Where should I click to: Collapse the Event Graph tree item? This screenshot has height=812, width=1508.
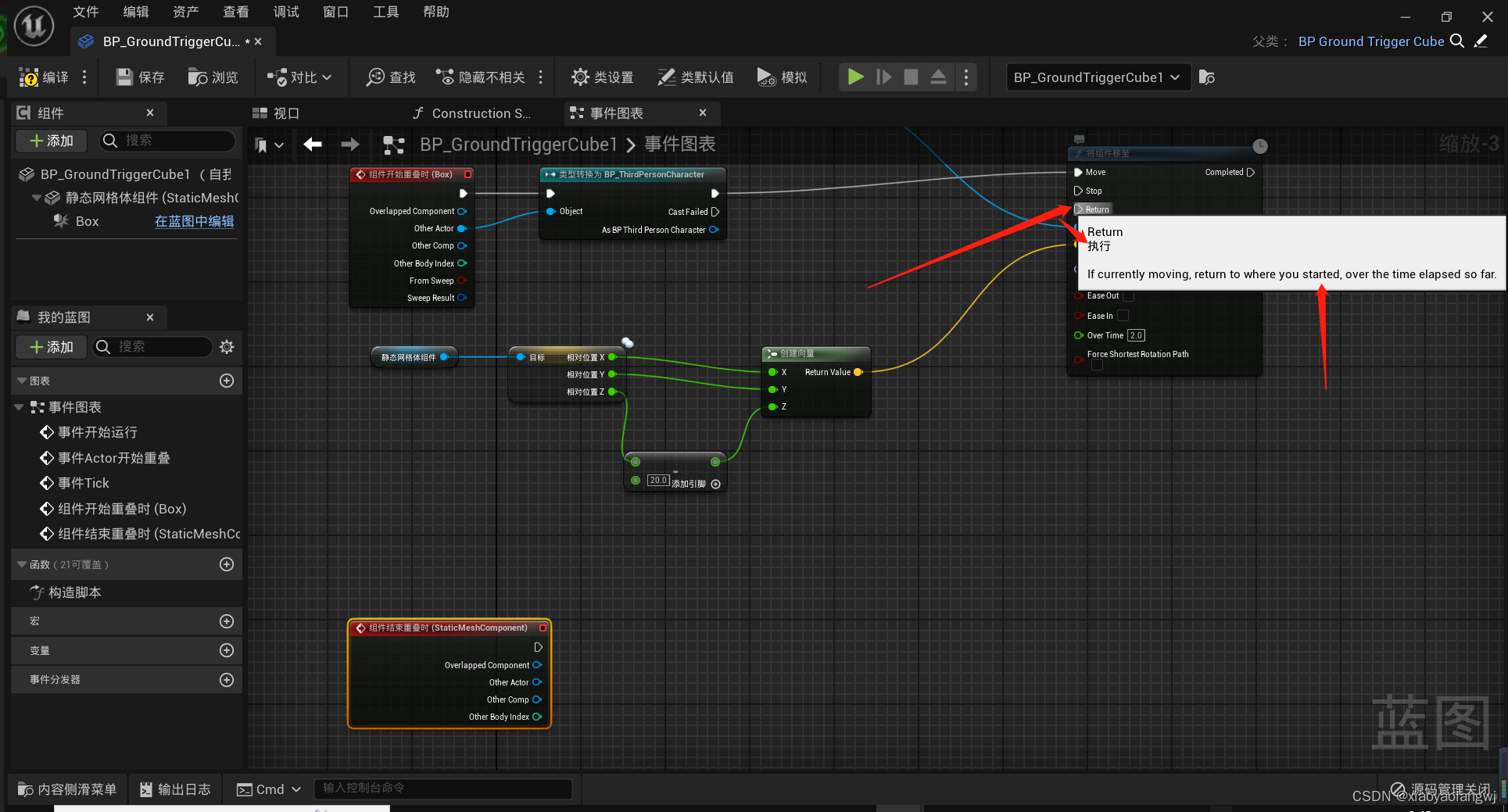pyautogui.click(x=19, y=407)
